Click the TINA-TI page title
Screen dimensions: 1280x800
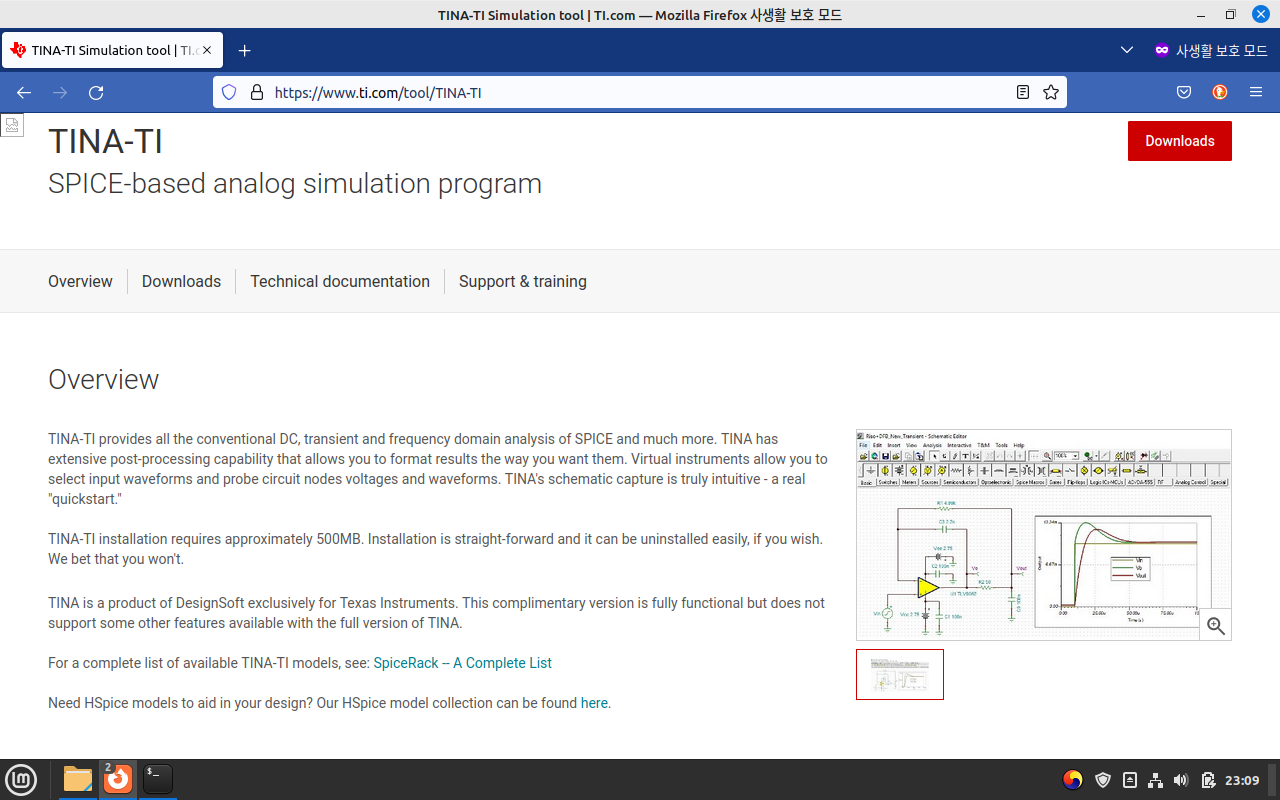[x=105, y=141]
